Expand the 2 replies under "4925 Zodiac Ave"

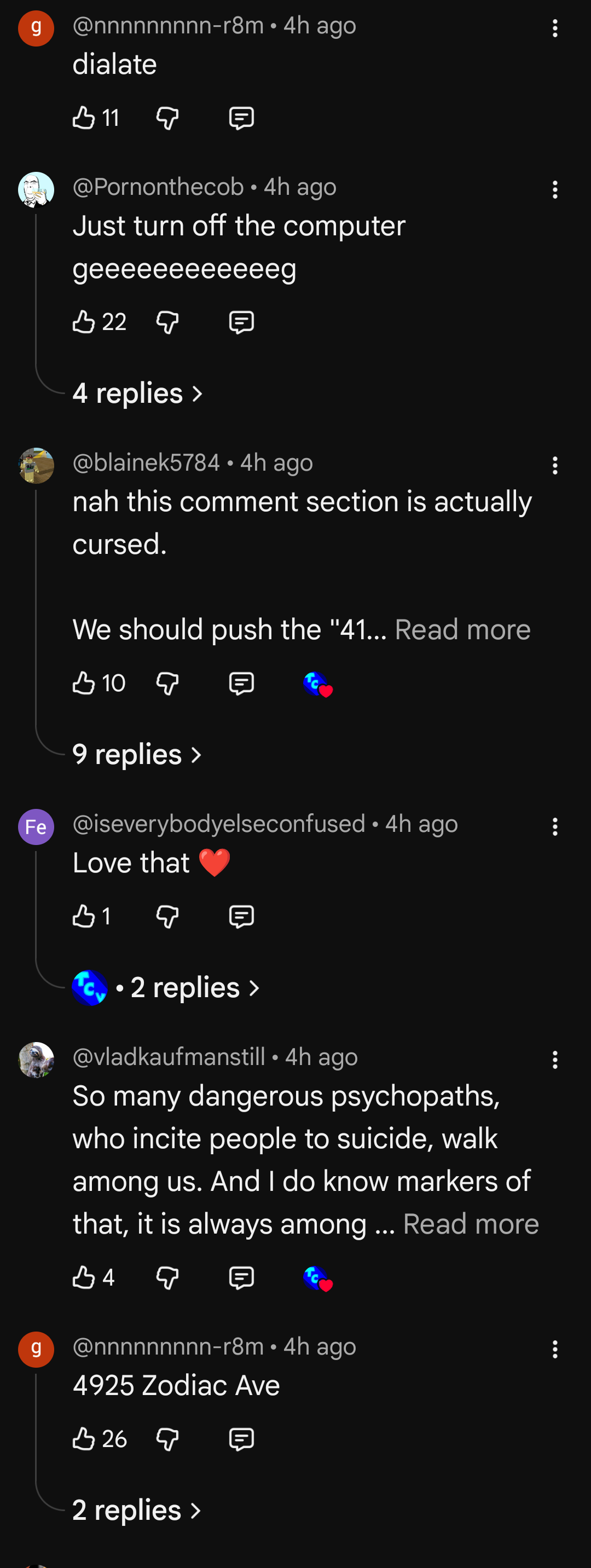click(137, 1510)
